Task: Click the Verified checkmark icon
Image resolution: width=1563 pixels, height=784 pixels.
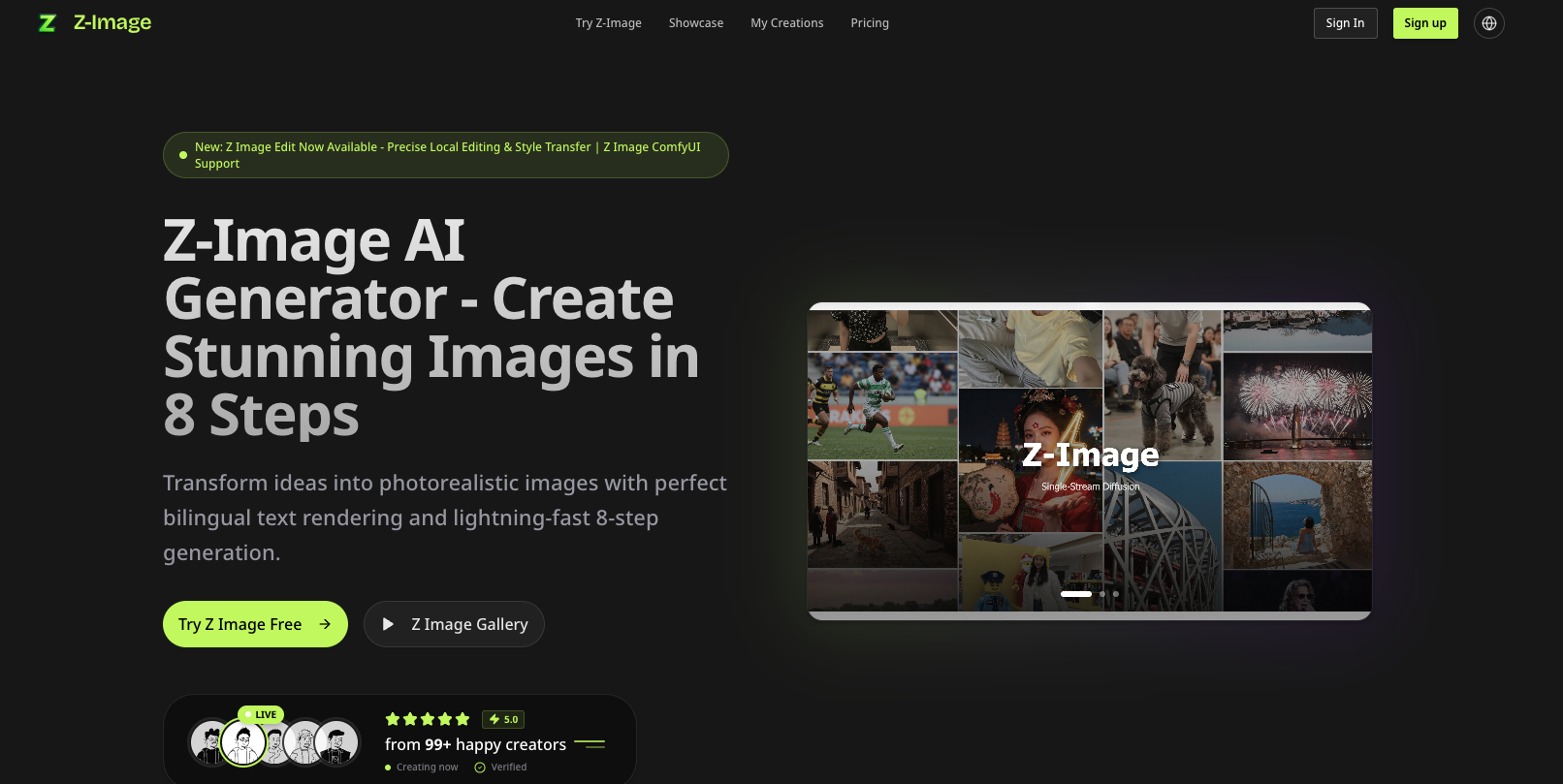Action: 480,768
